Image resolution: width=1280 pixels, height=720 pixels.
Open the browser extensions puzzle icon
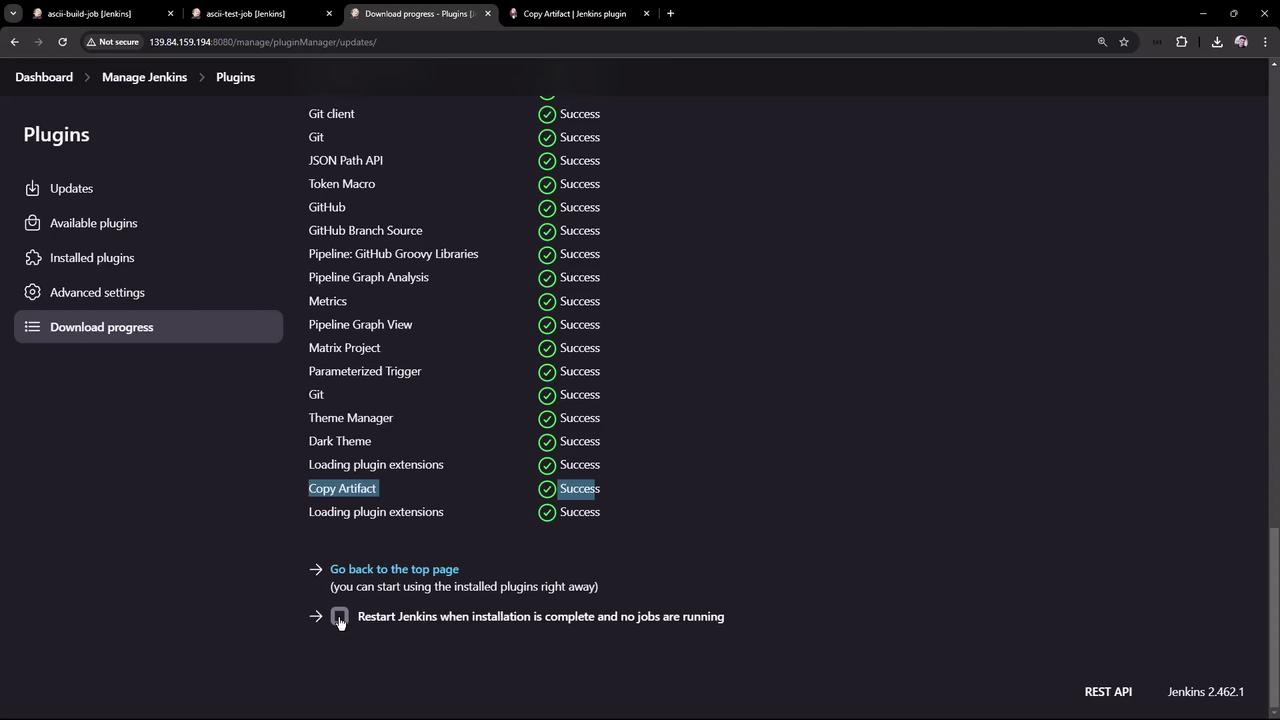(x=1181, y=42)
